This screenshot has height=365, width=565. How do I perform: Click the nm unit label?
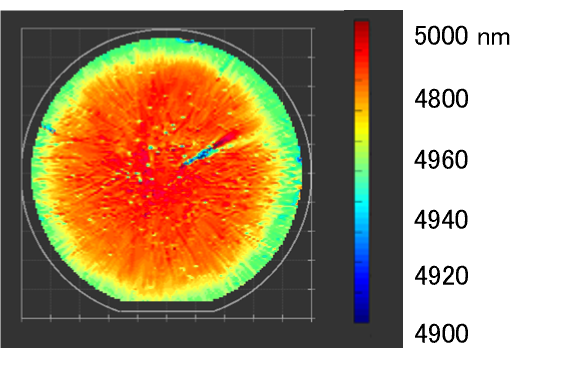pyautogui.click(x=494, y=38)
